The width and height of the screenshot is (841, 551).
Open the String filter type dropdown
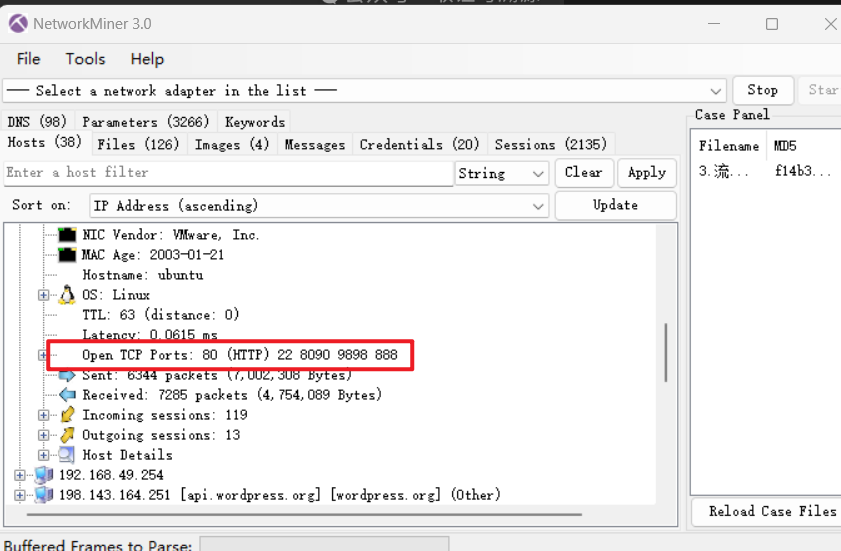[538, 173]
